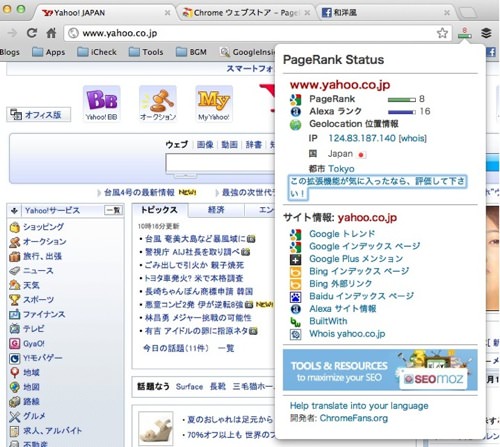The width and height of the screenshot is (500, 447).
Task: Collapse Yahoo!サービス with the down arrow
Action: 14,211
